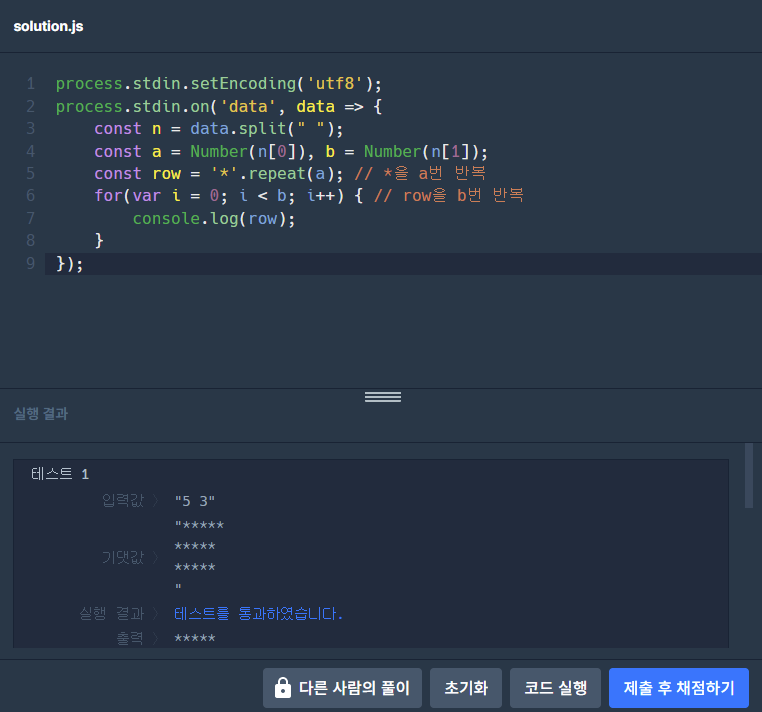Click console.log(row) on line 7
This screenshot has height=712, width=762.
click(214, 219)
